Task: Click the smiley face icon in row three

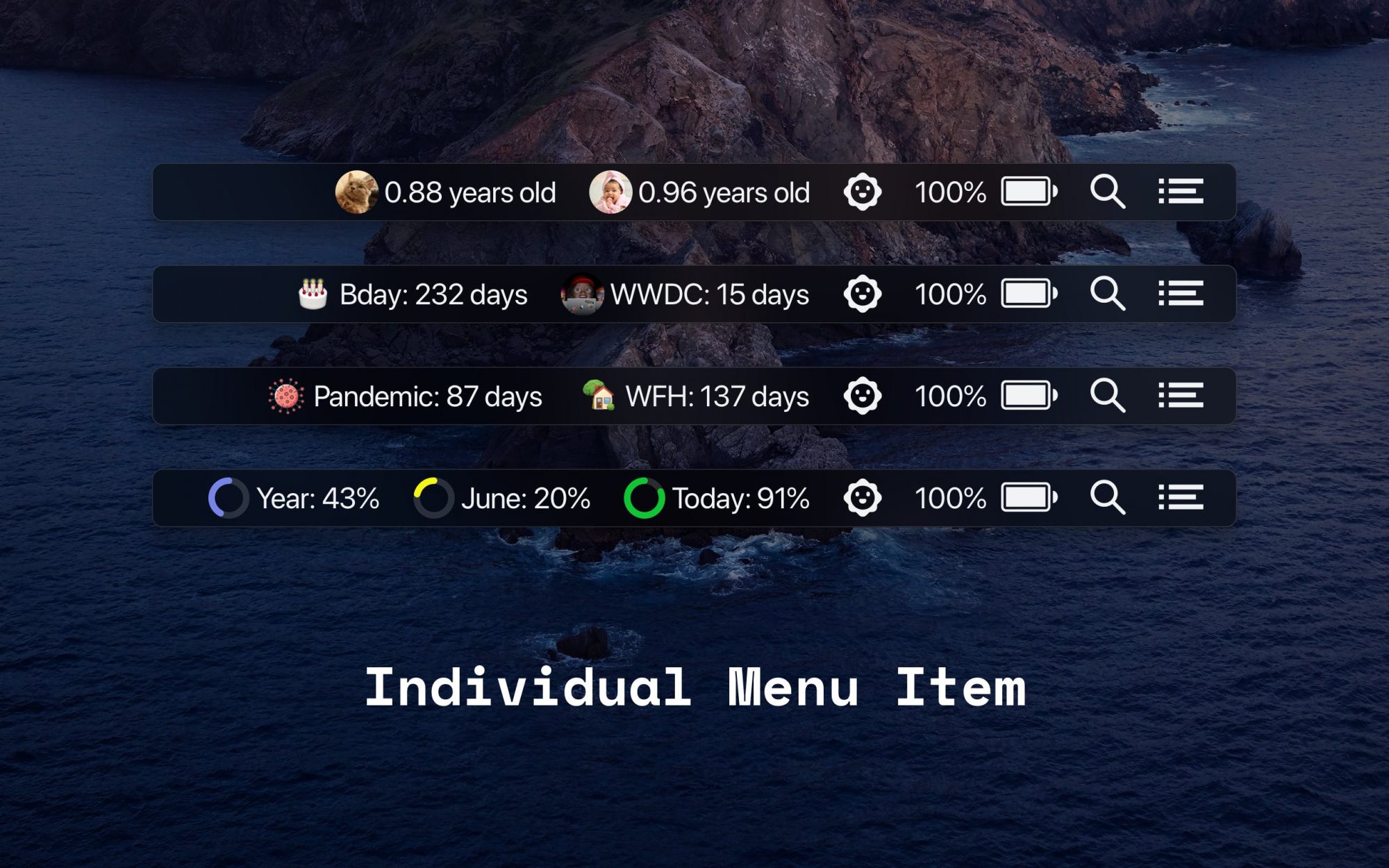Action: pos(862,396)
